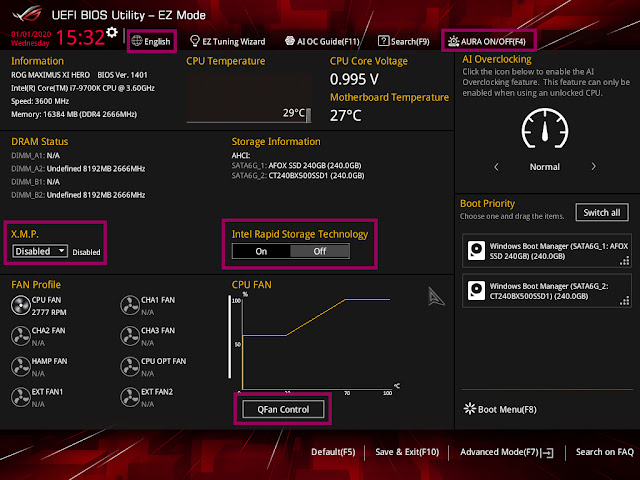Click the Speed: 3600 MHz text
Image resolution: width=640 pixels, height=480 pixels.
[x=40, y=101]
